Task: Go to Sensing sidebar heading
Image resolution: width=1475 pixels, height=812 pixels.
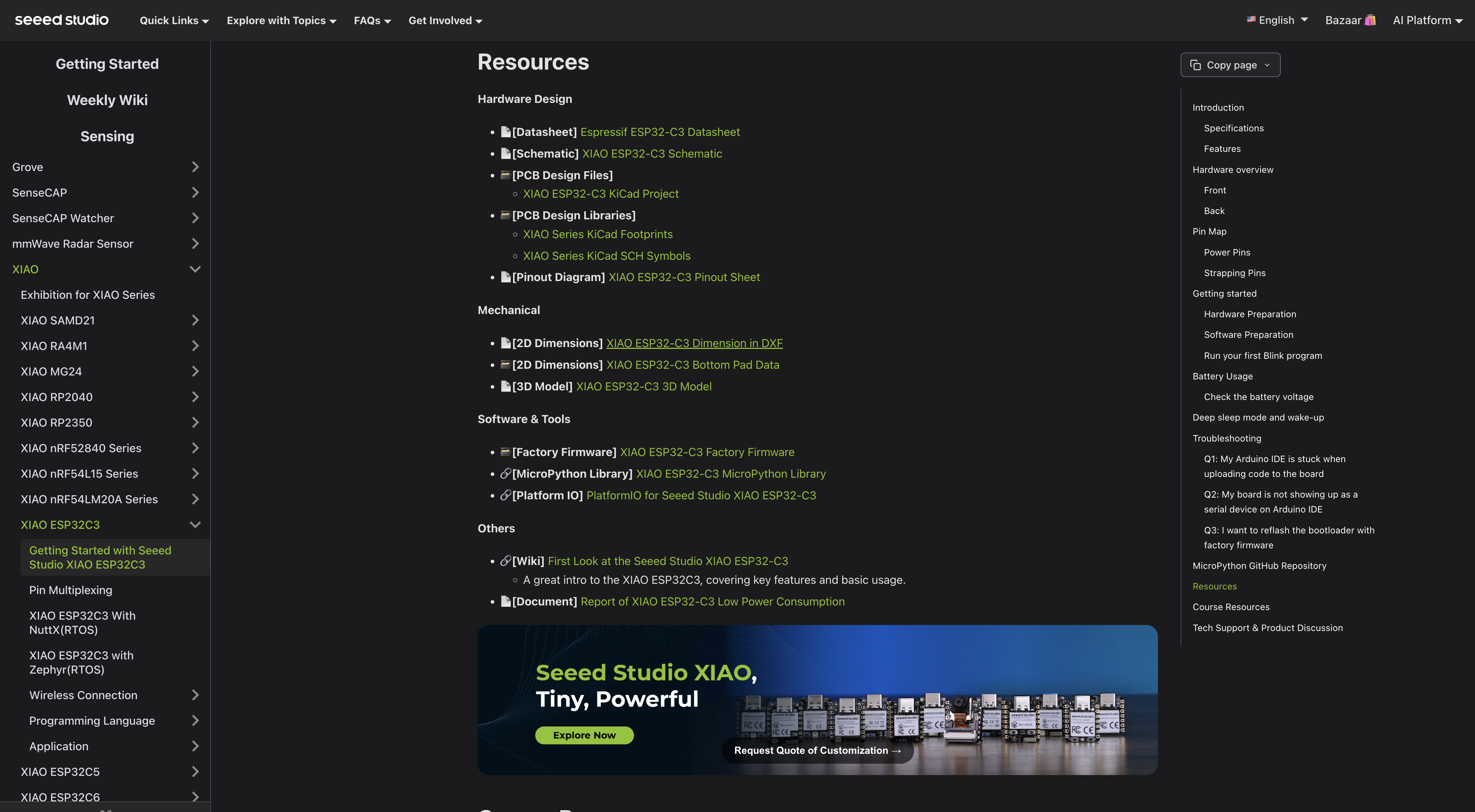Action: click(x=107, y=136)
